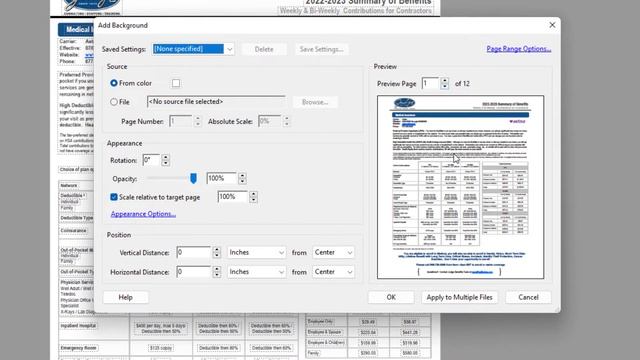This screenshot has width=640, height=360.
Task: Open Horizontal Distance units dropdown
Action: click(x=256, y=272)
